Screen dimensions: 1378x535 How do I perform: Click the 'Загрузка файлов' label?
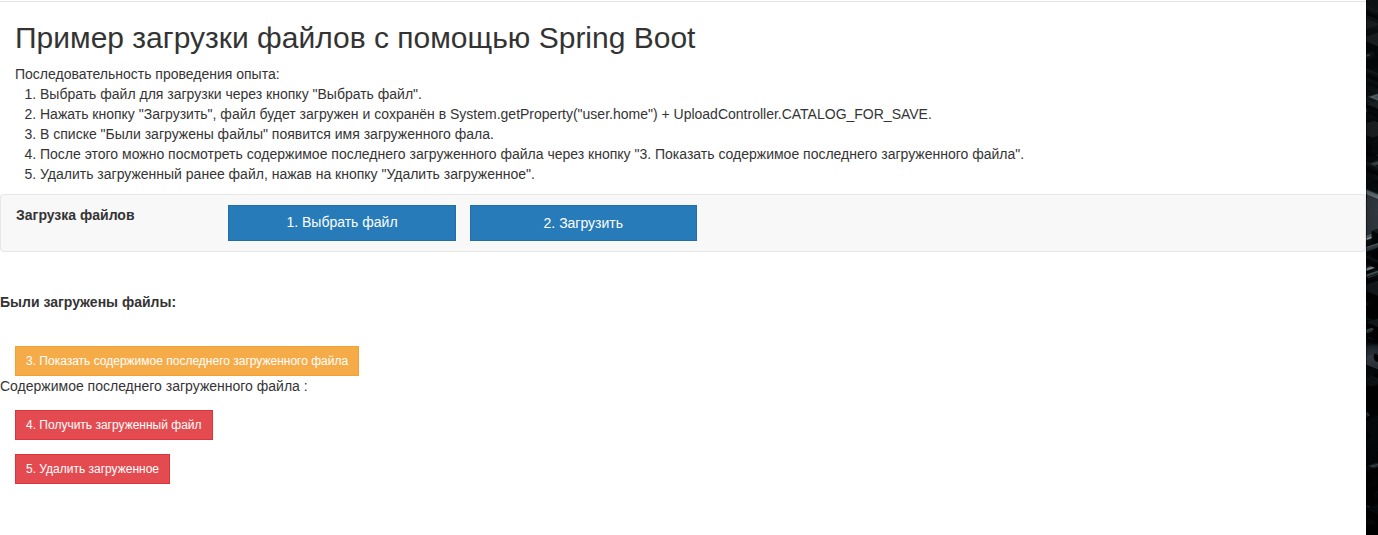point(75,215)
